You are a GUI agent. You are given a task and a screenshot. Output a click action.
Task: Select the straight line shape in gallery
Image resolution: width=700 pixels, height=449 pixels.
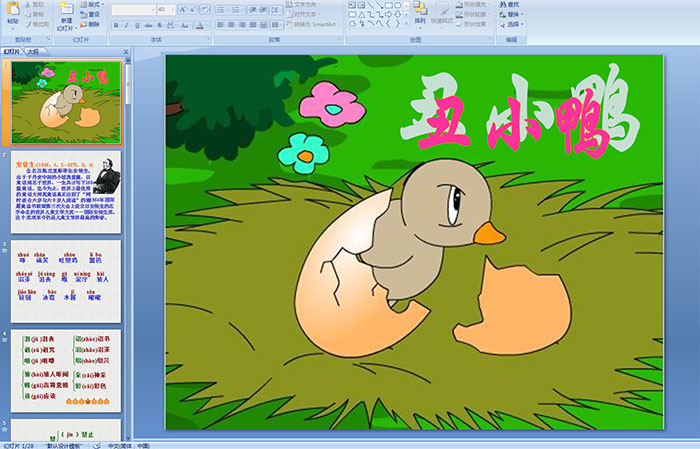coord(371,5)
